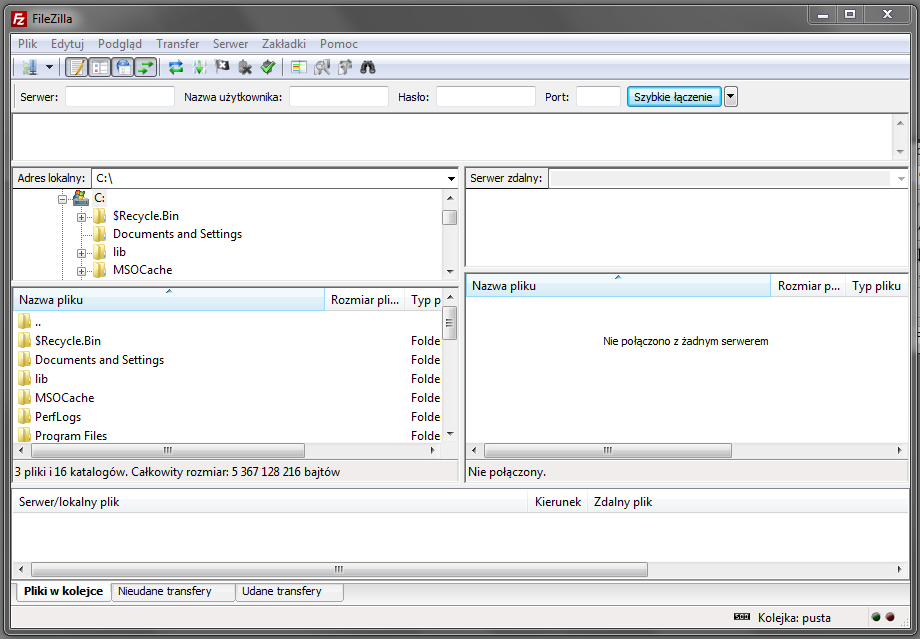
Task: Open the Zakładki menu
Action: pos(284,44)
